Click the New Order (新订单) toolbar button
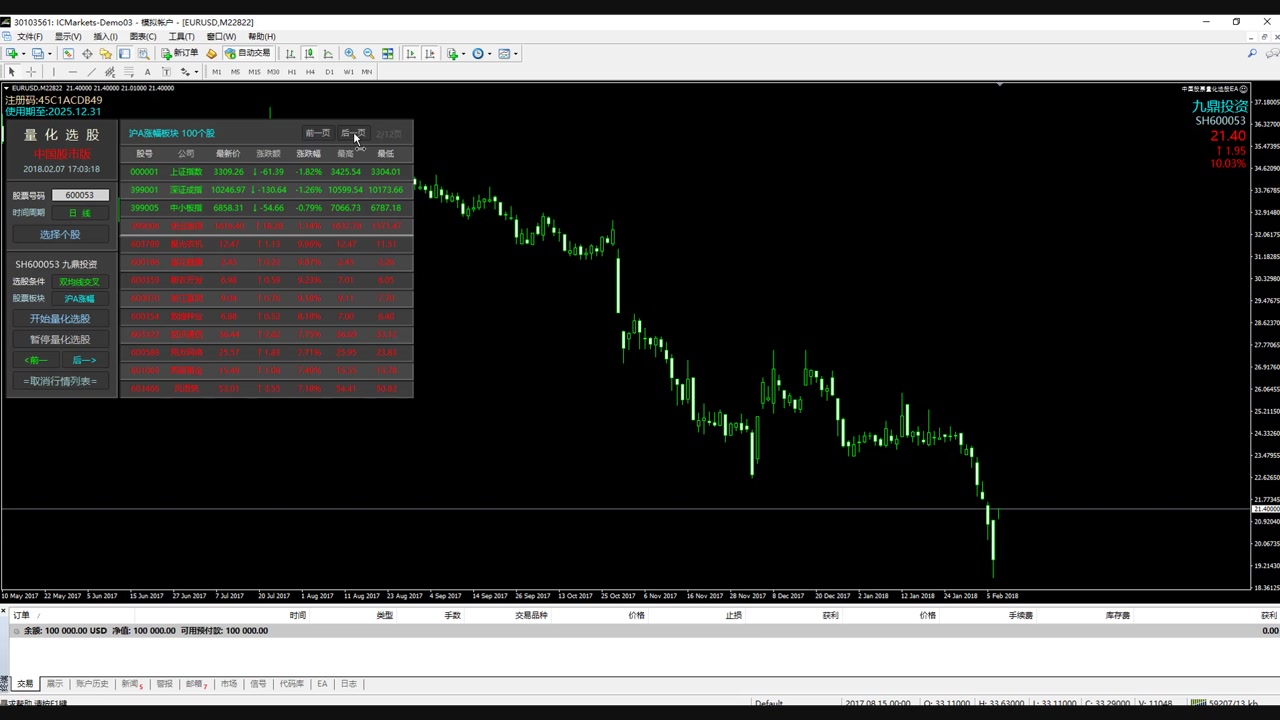Viewport: 1280px width, 720px height. tap(180, 53)
